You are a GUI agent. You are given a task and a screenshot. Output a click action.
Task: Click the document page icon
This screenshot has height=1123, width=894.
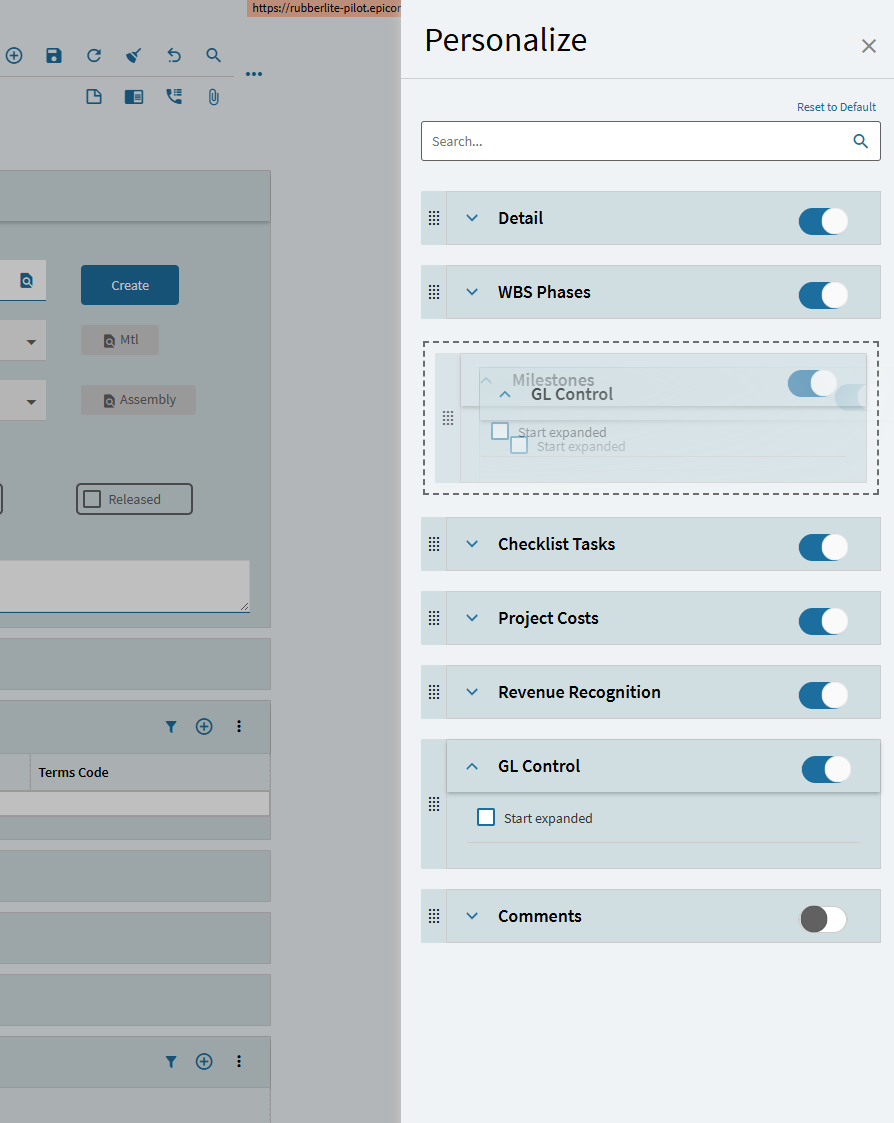(x=94, y=97)
